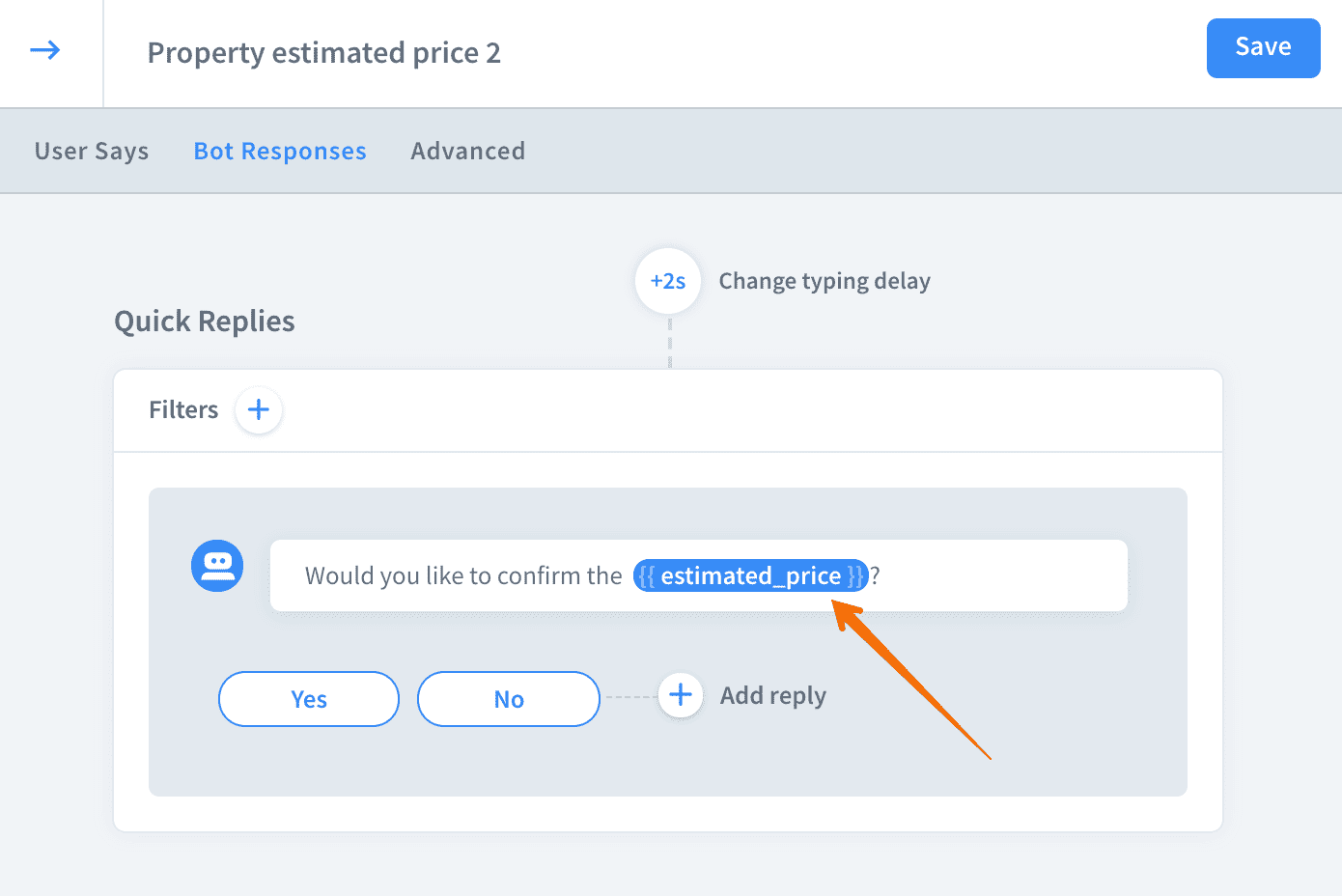Screen dimensions: 1342x896
Task: Click the 'Property estimated price 2' title
Action: pos(323,53)
